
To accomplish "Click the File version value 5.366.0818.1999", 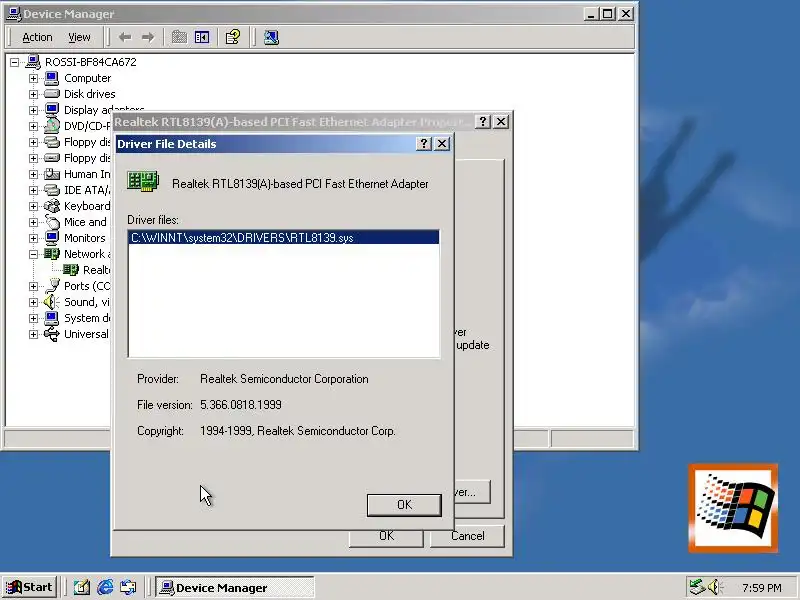I will pyautogui.click(x=241, y=405).
